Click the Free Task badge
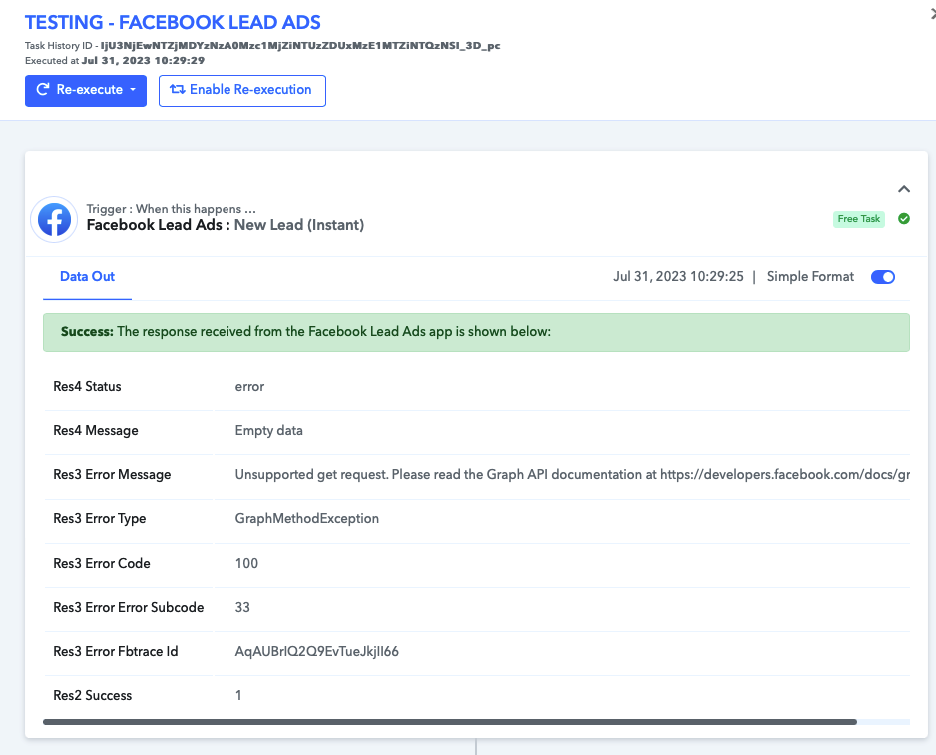 coord(858,219)
